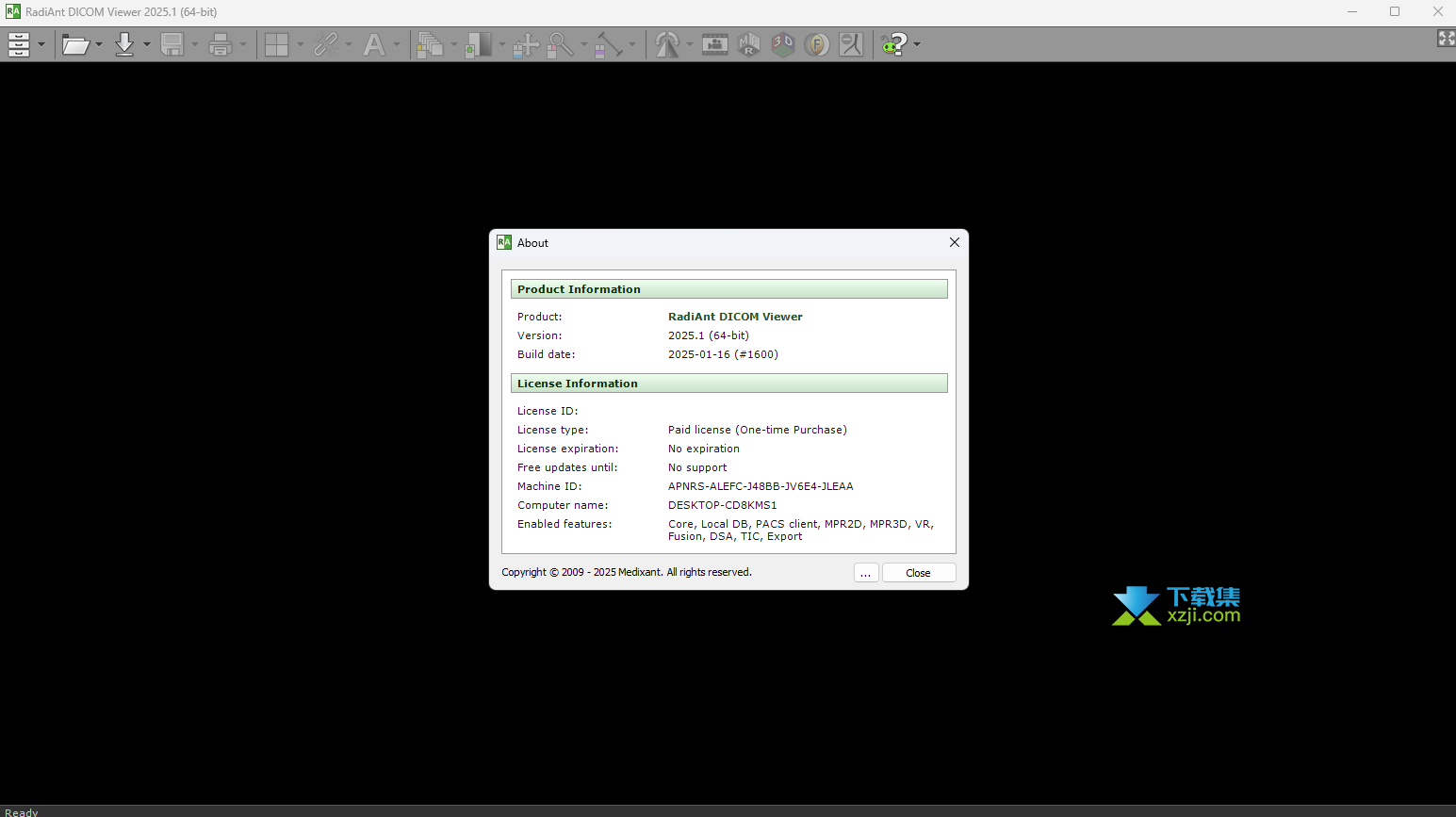Screen dimensions: 1456x817
Task: Select the magnifying glass zoom tool
Action: [561, 44]
